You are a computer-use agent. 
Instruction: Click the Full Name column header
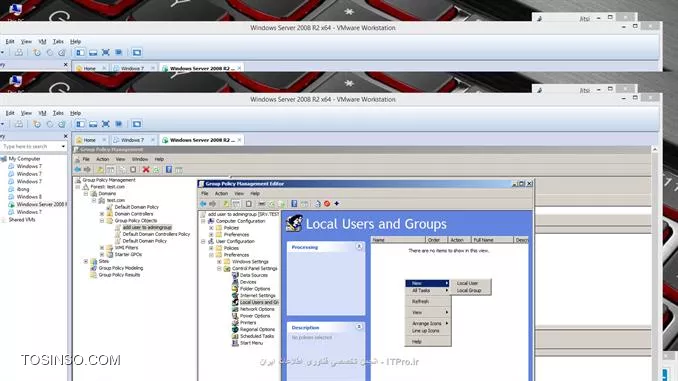(x=492, y=240)
